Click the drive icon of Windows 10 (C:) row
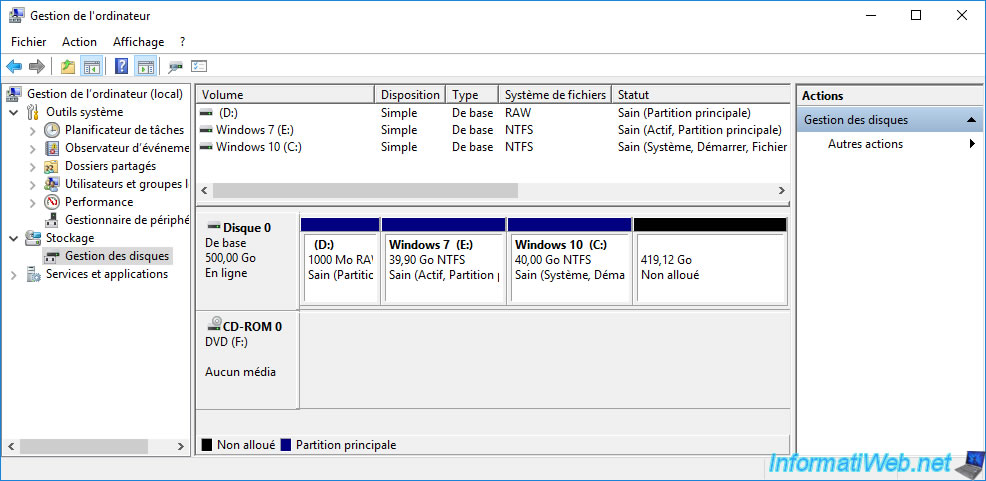The height and width of the screenshot is (481, 986). click(206, 147)
